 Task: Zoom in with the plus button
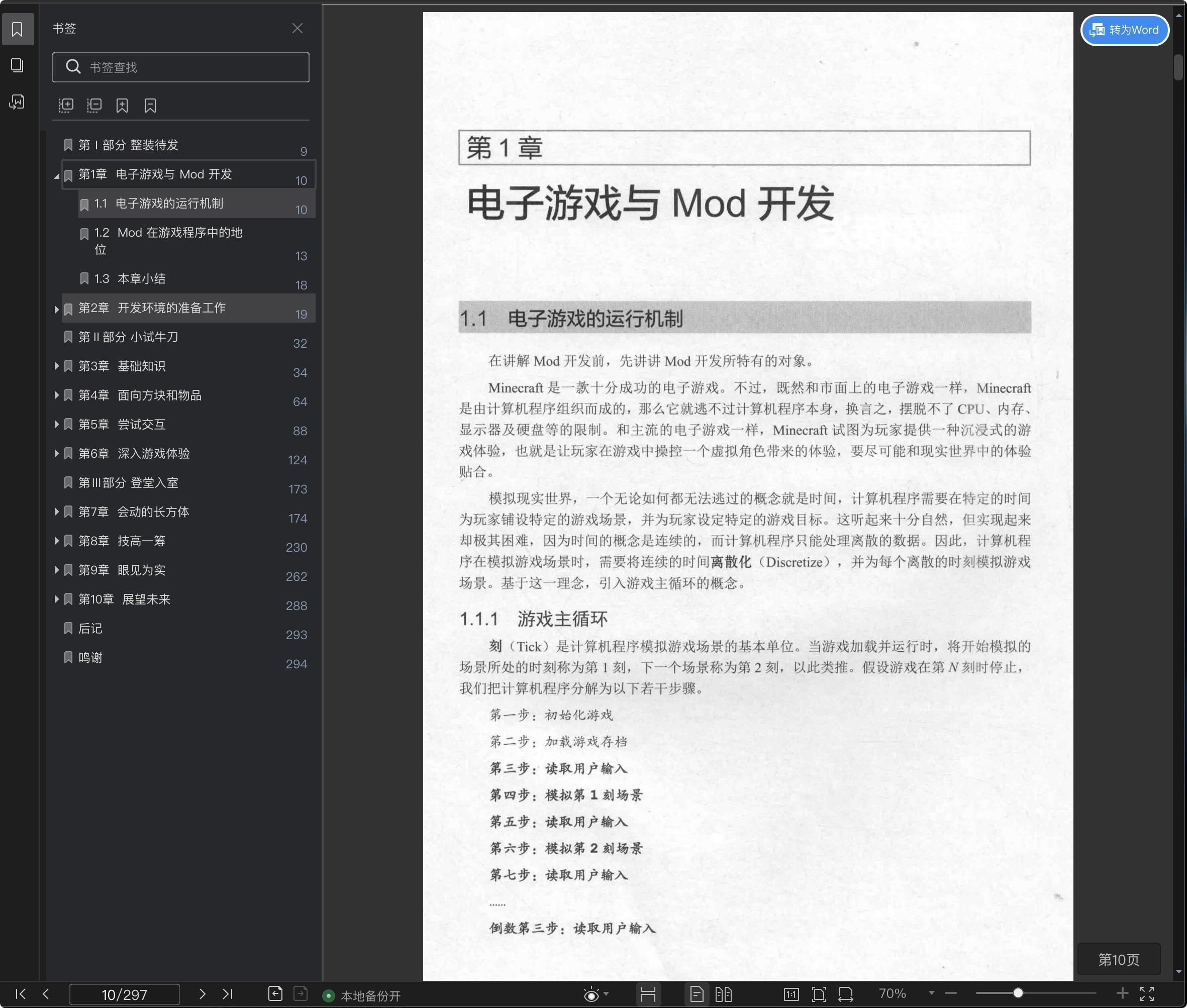(1122, 994)
